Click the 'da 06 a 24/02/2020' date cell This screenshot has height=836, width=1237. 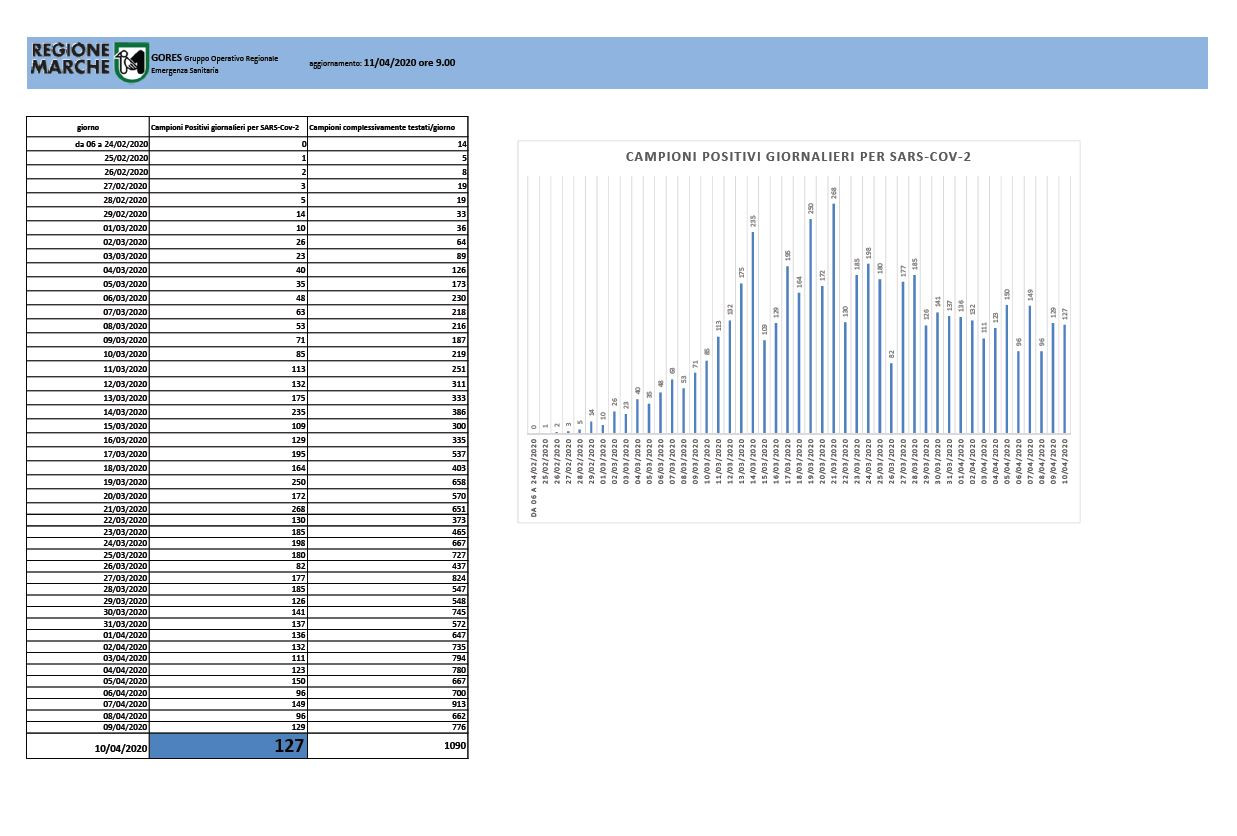coord(87,144)
